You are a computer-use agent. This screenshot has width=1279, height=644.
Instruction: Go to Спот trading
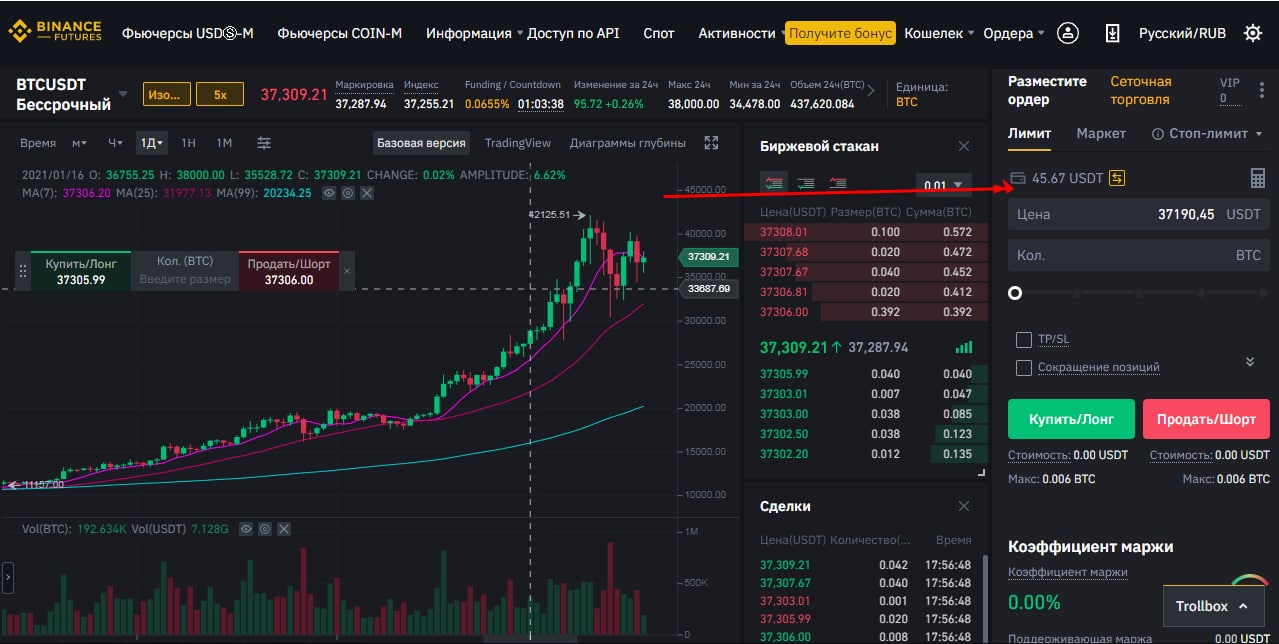click(x=659, y=33)
